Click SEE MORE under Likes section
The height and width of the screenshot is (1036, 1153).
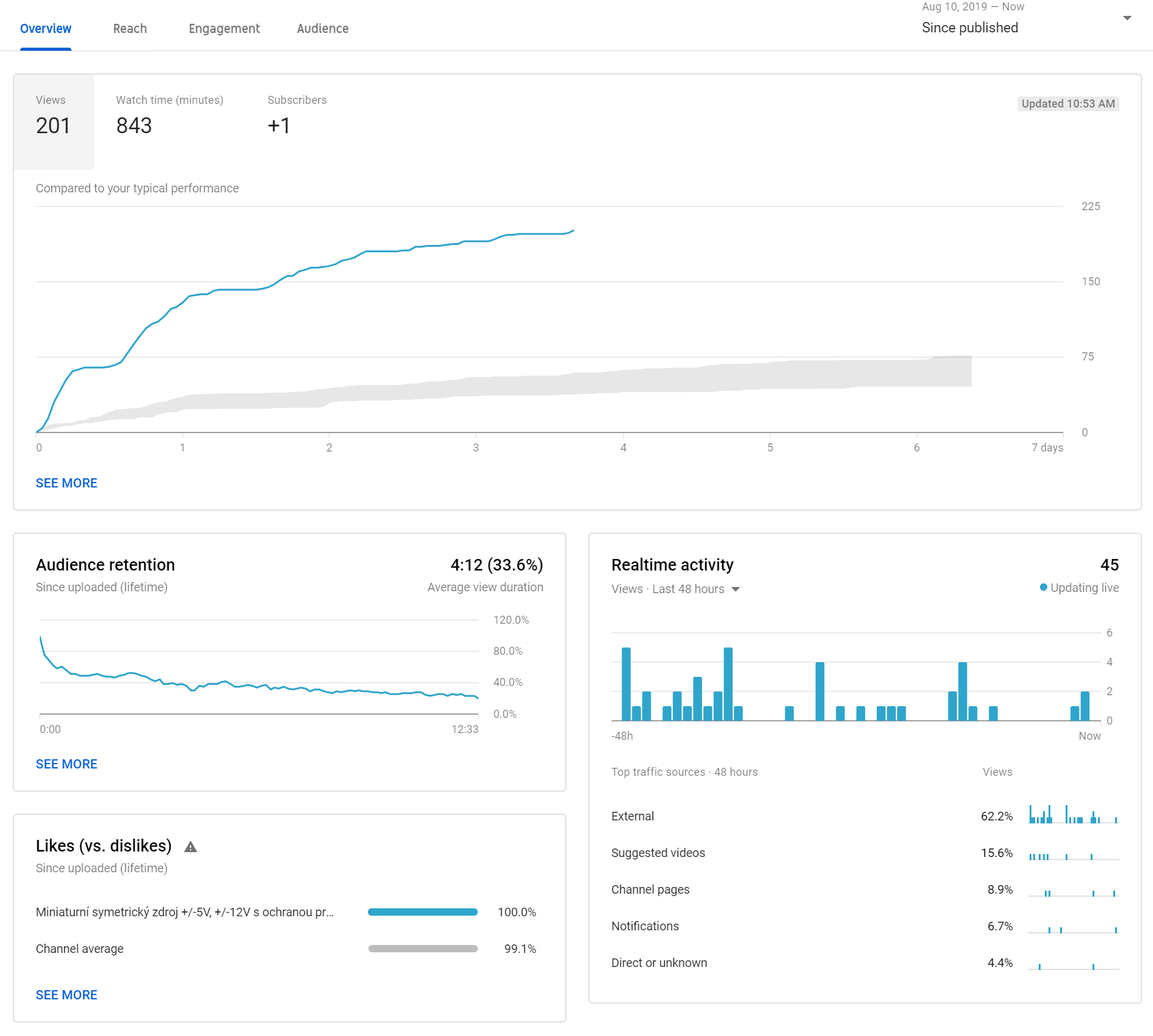67,995
